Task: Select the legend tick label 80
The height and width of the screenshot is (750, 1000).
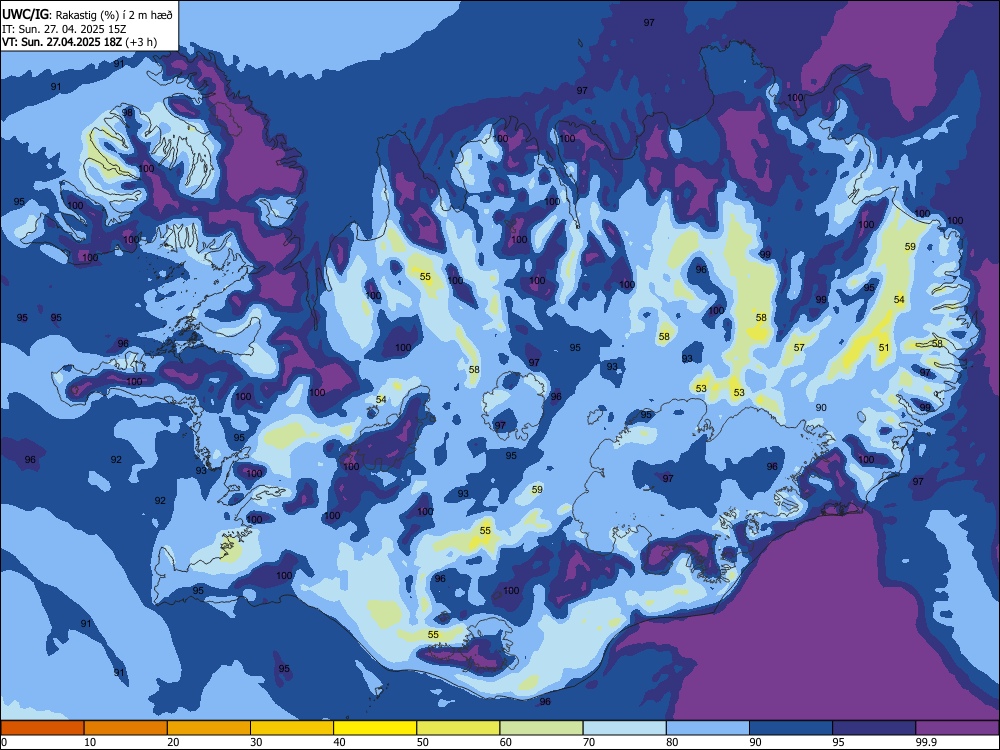Action: pyautogui.click(x=673, y=742)
